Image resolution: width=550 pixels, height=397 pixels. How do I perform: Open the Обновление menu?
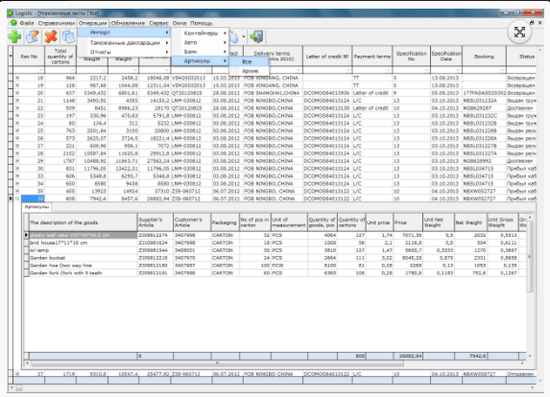128,23
